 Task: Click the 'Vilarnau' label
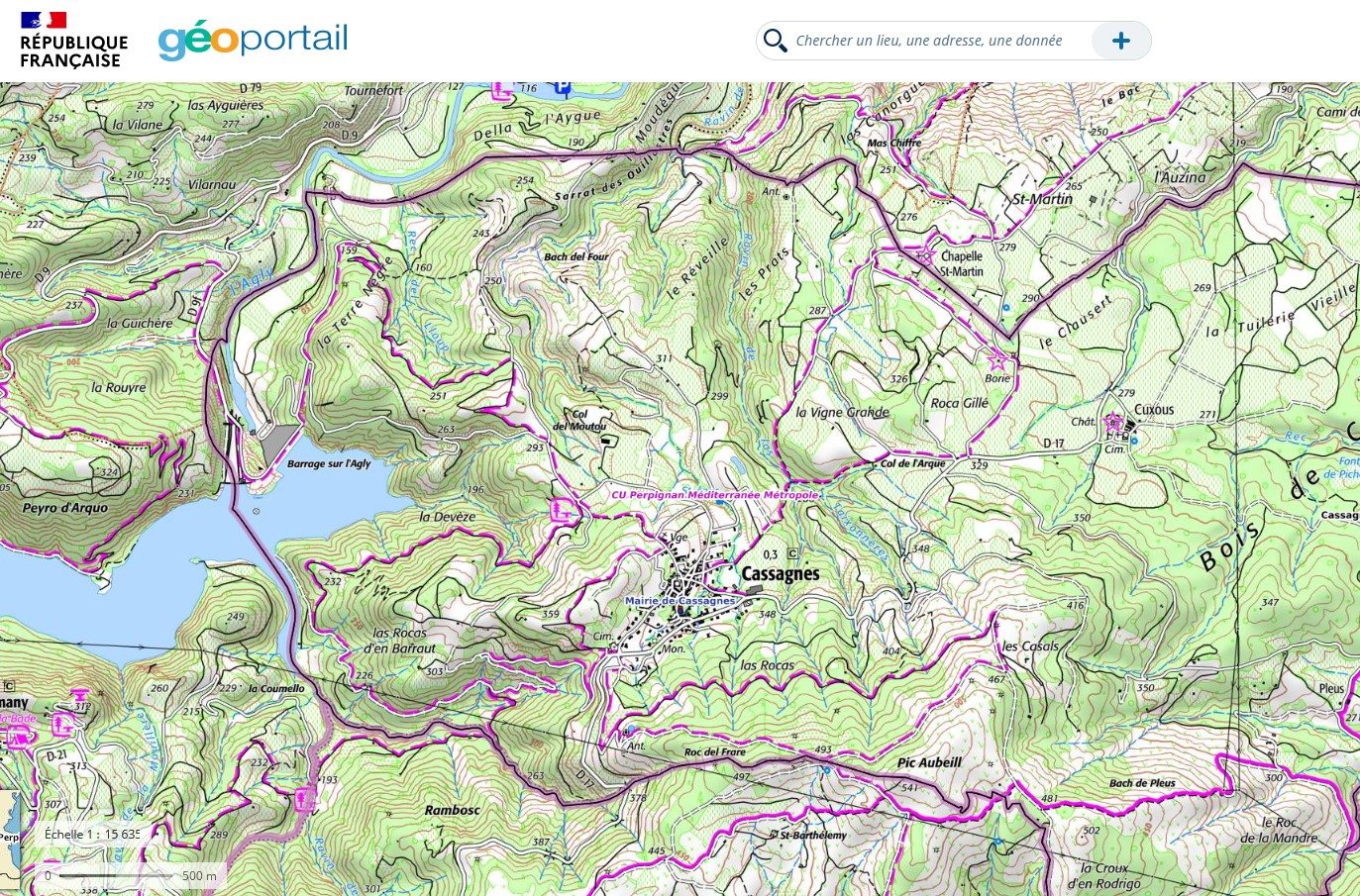tap(211, 184)
